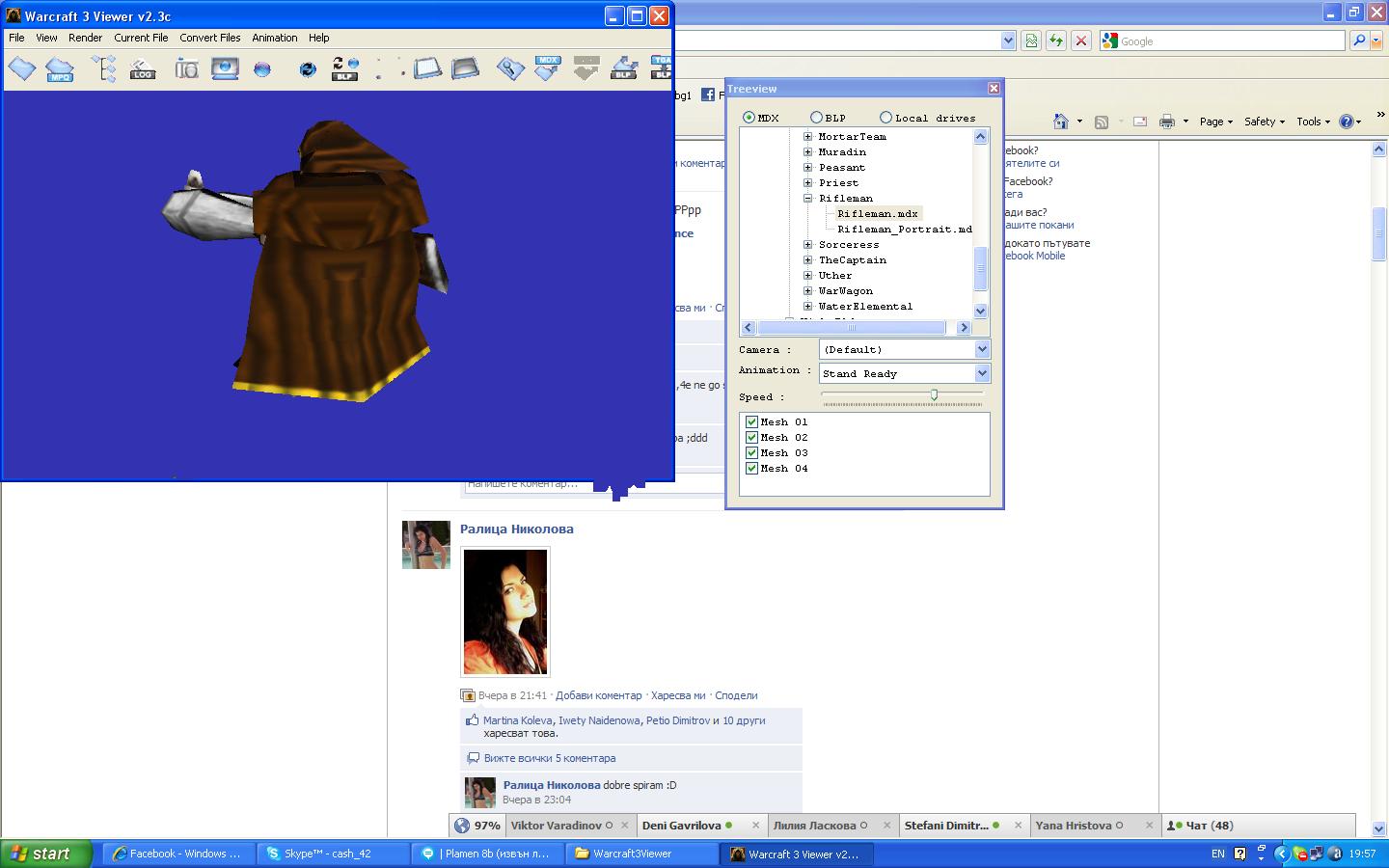
Task: Expand the Uther tree node
Action: [808, 276]
